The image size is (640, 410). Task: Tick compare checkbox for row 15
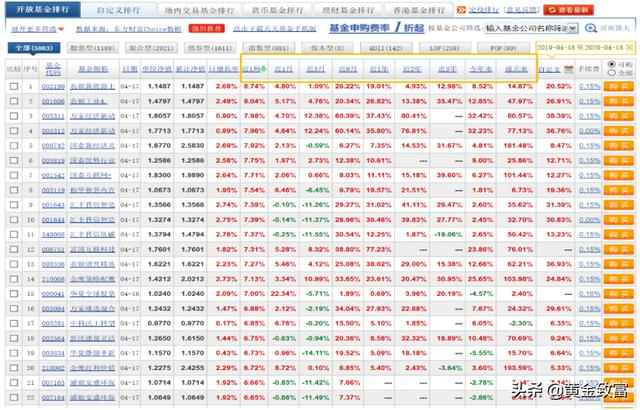[x=14, y=294]
